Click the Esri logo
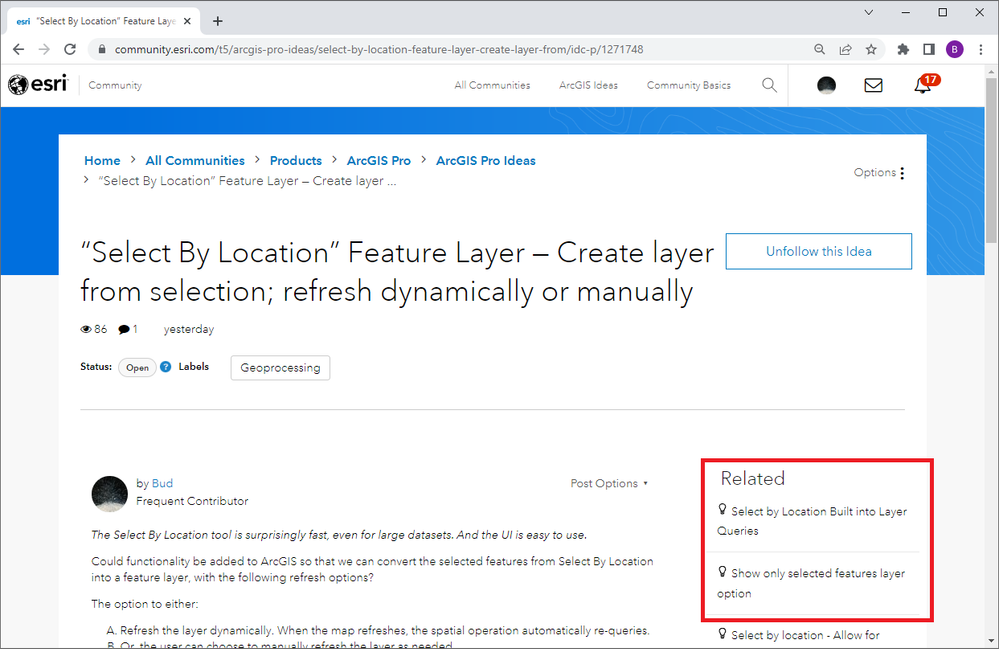This screenshot has width=999, height=649. coord(37,85)
